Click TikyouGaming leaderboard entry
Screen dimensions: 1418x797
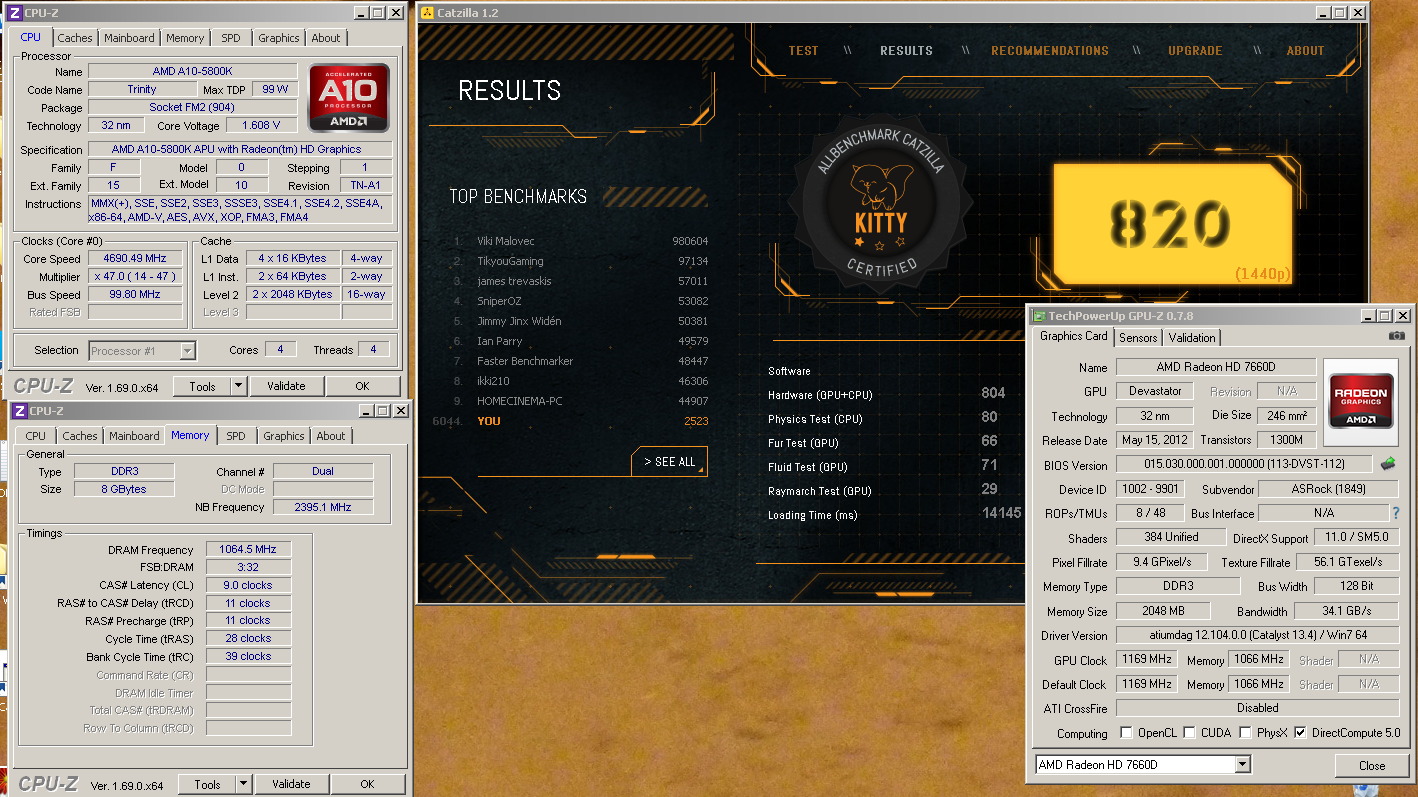(x=579, y=261)
